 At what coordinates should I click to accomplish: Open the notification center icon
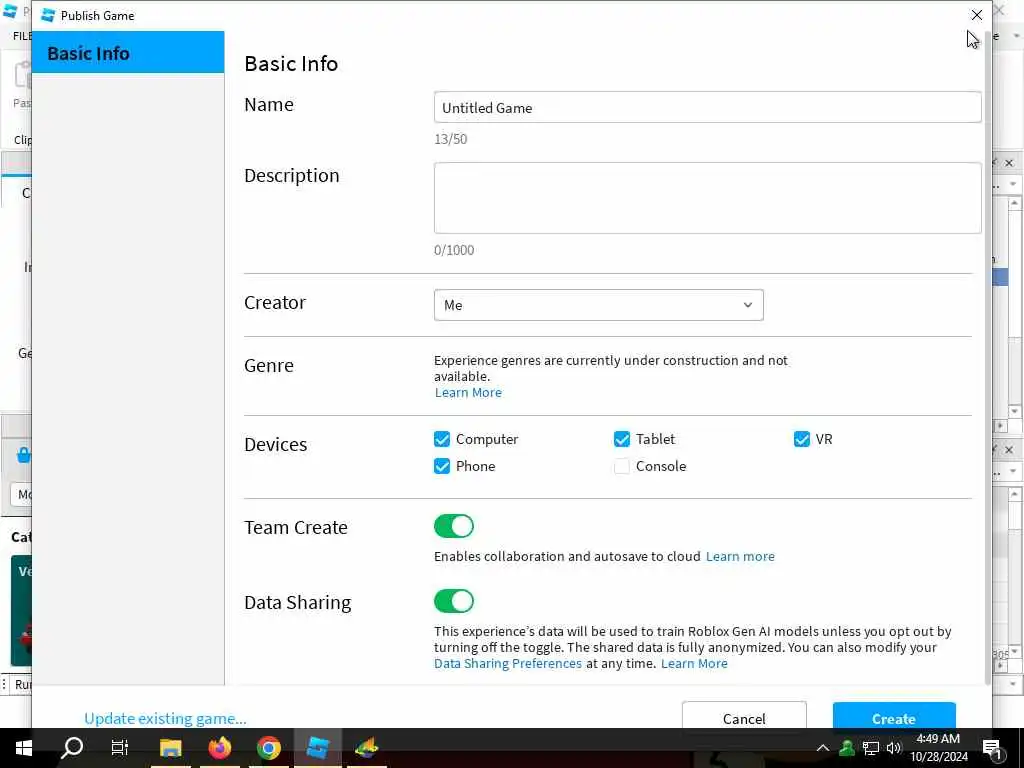click(x=992, y=748)
